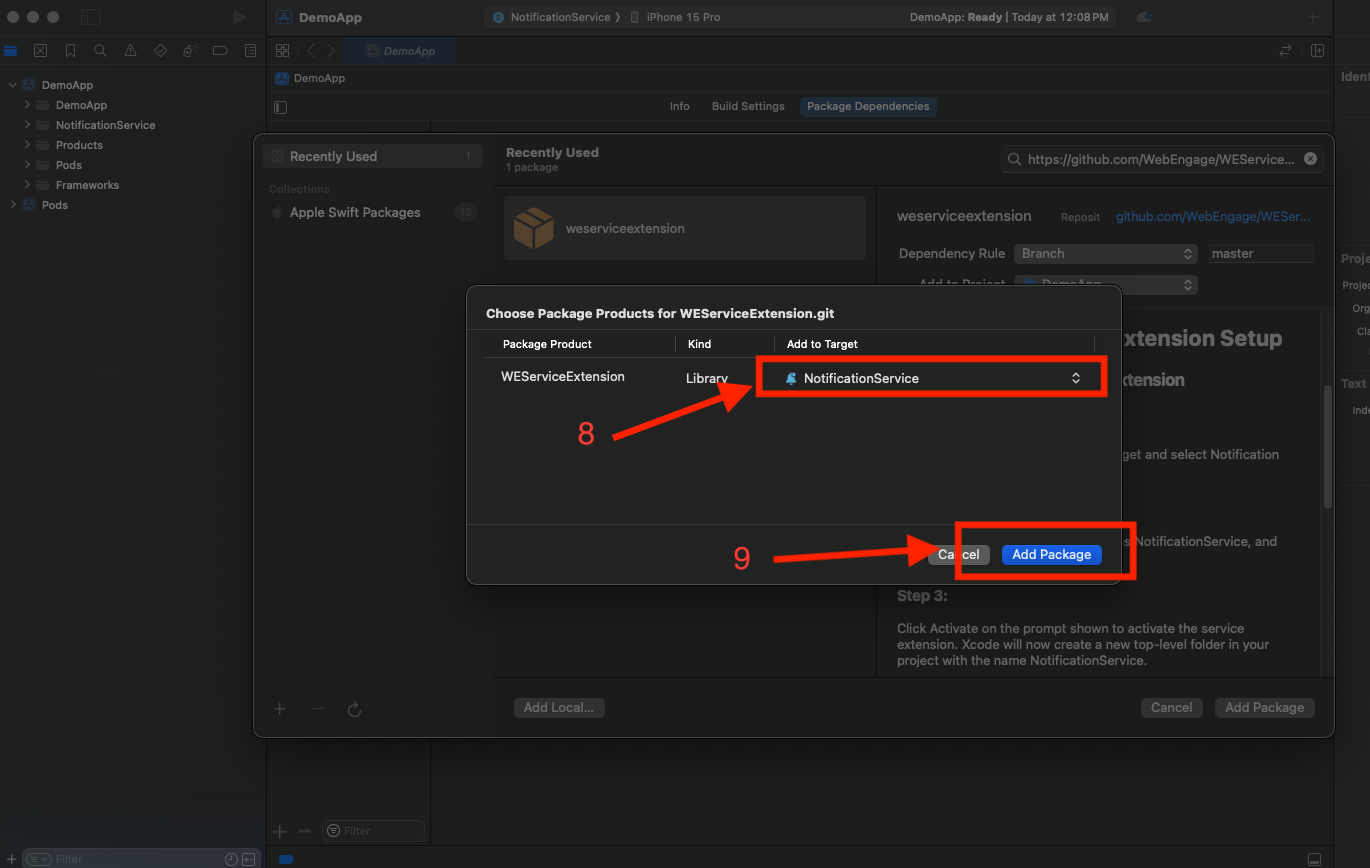Open the related items grid icon
Image resolution: width=1370 pixels, height=868 pixels.
[283, 50]
